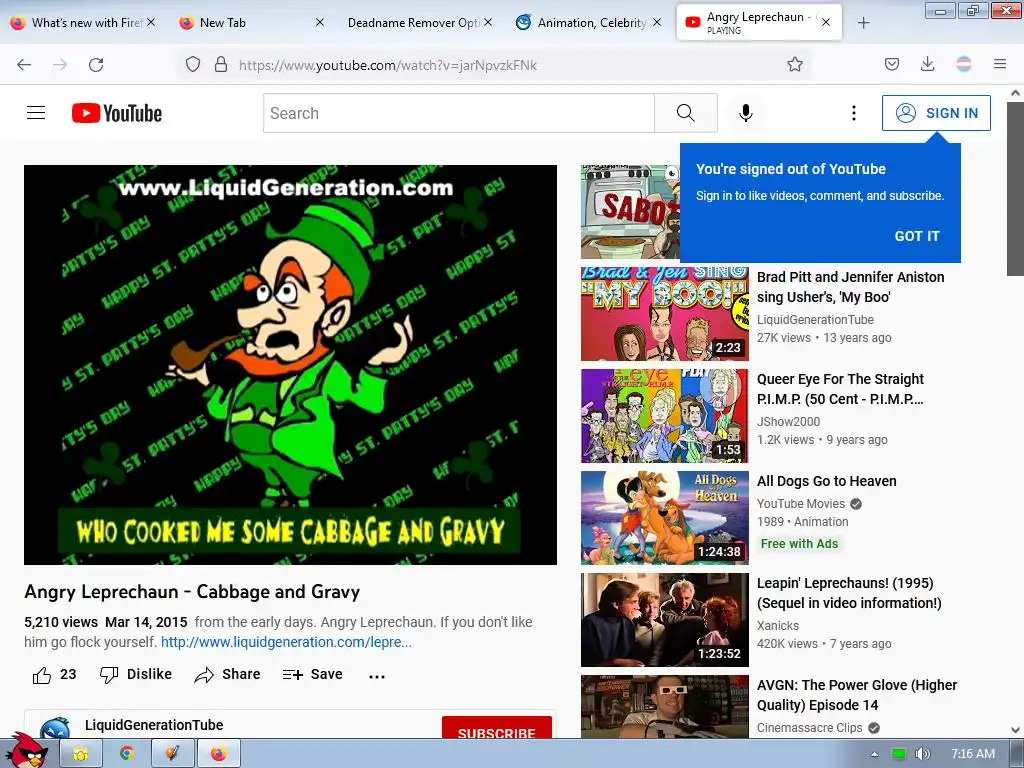Image resolution: width=1024 pixels, height=768 pixels.
Task: Open Queer Eye For The Straight P.I.M.P. thumbnail
Action: click(664, 416)
